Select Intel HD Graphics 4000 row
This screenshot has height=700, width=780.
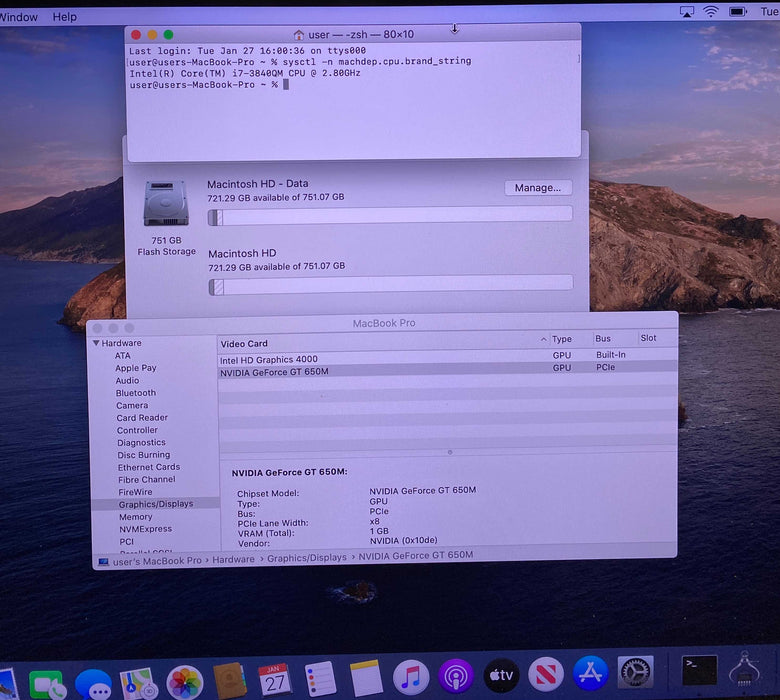[x=447, y=358]
